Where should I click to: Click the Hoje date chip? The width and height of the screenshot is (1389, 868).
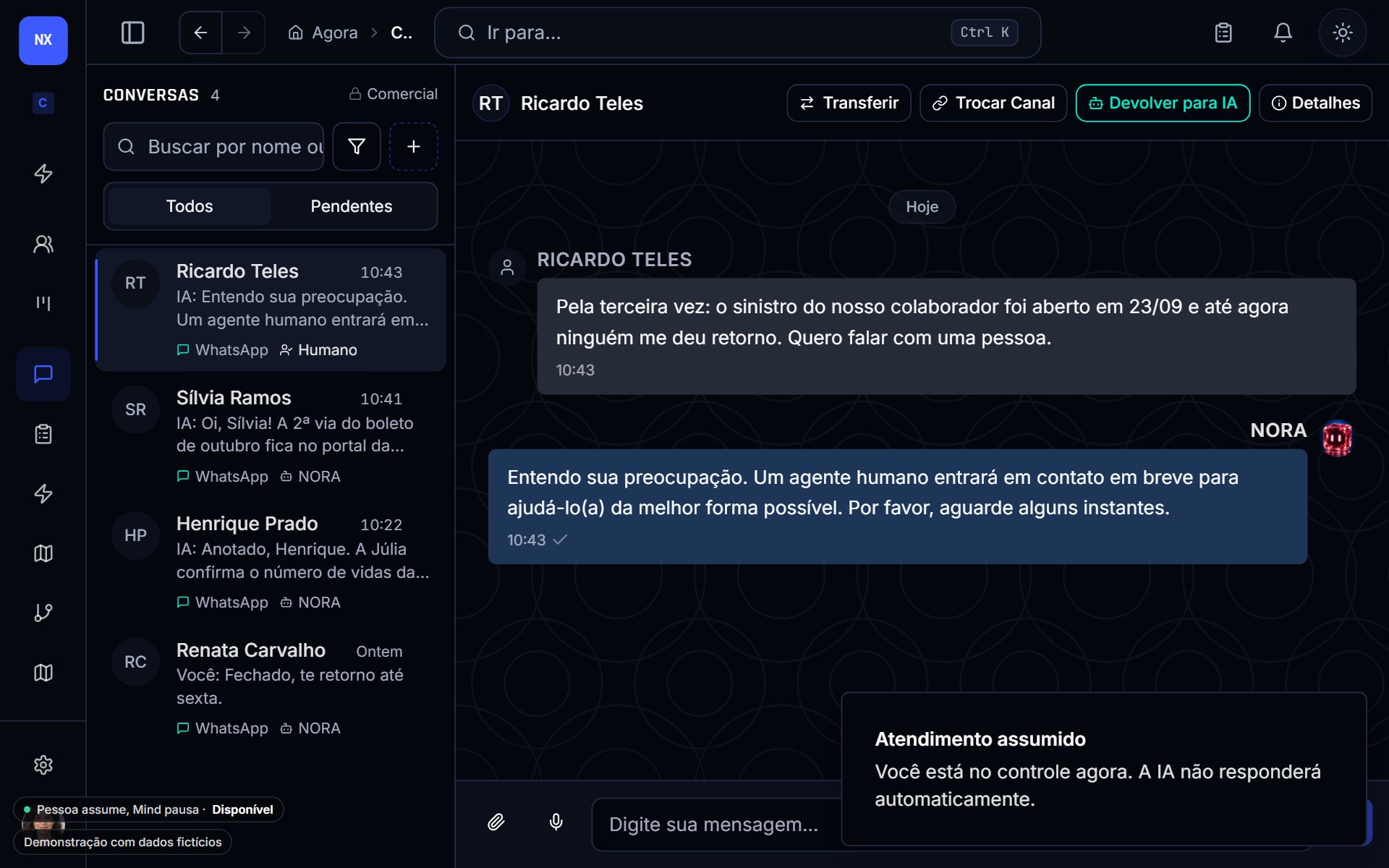pyautogui.click(x=922, y=207)
